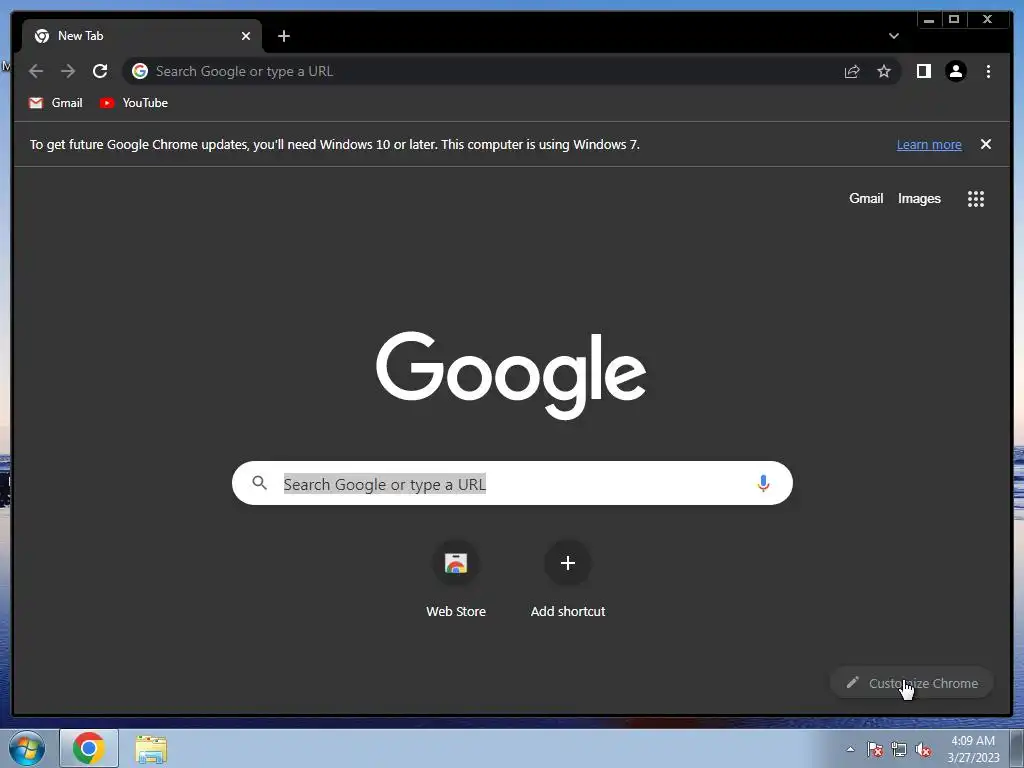
Task: Open the side panel icon
Action: (x=923, y=71)
